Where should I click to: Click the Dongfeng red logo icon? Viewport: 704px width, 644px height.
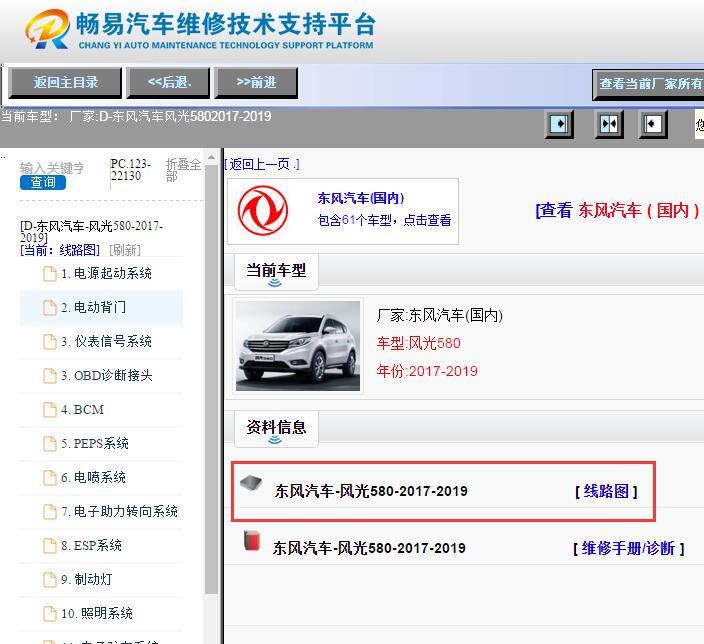coord(263,211)
